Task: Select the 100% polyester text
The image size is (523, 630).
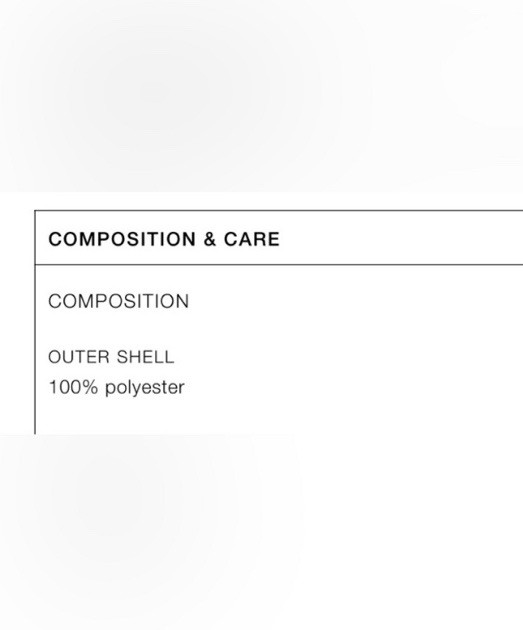Action: point(116,387)
